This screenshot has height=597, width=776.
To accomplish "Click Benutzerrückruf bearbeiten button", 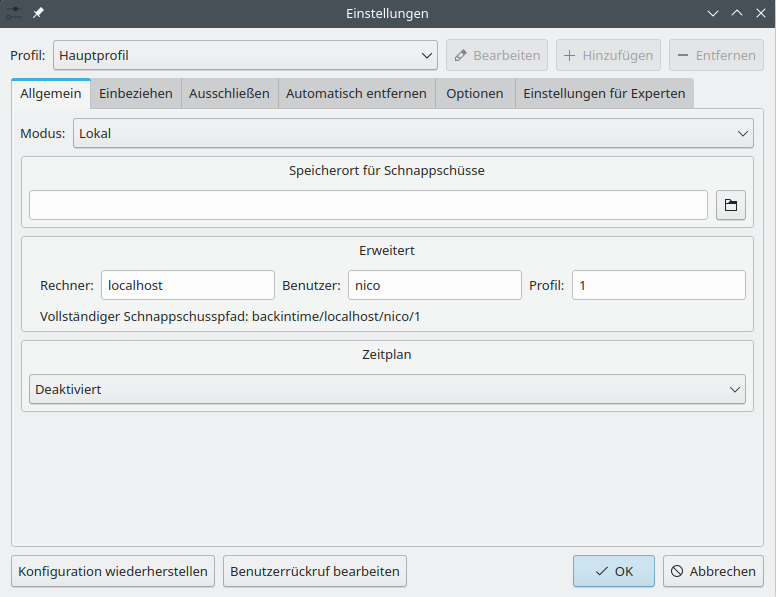I will [x=315, y=571].
